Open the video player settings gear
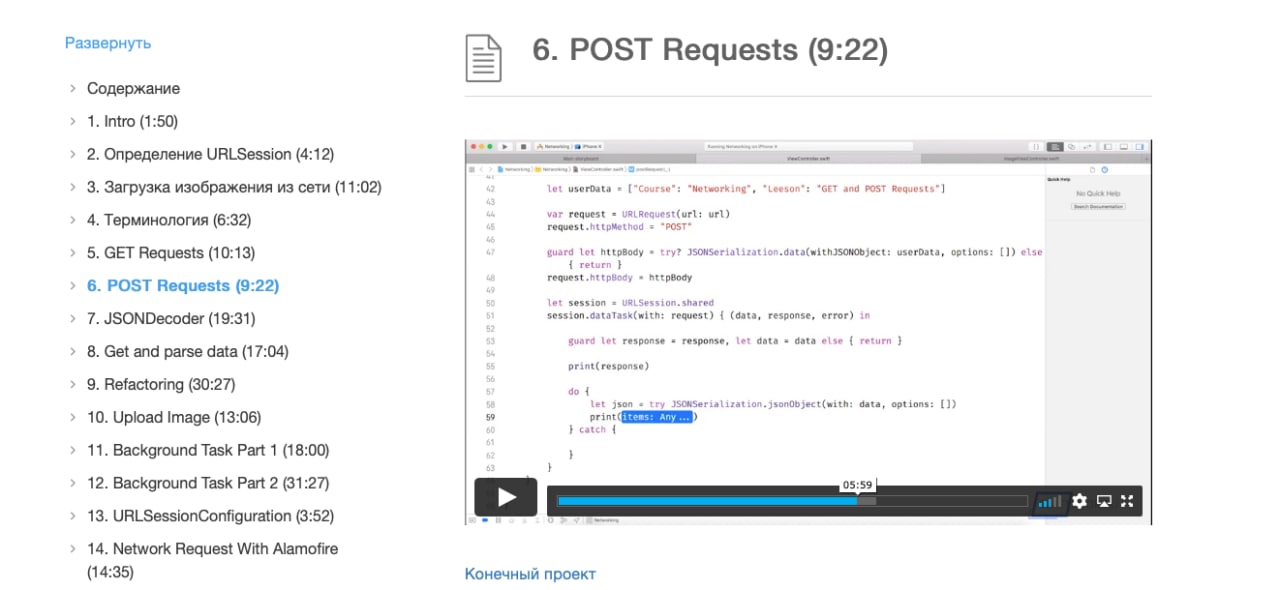The height and width of the screenshot is (590, 1280). (1079, 501)
